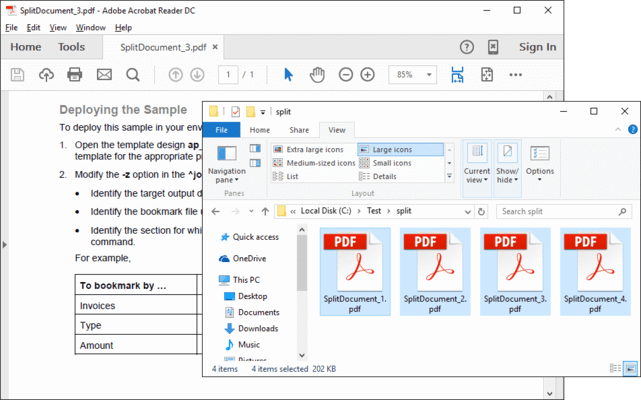
Task: Click the arrow Selection tool
Action: 288,75
